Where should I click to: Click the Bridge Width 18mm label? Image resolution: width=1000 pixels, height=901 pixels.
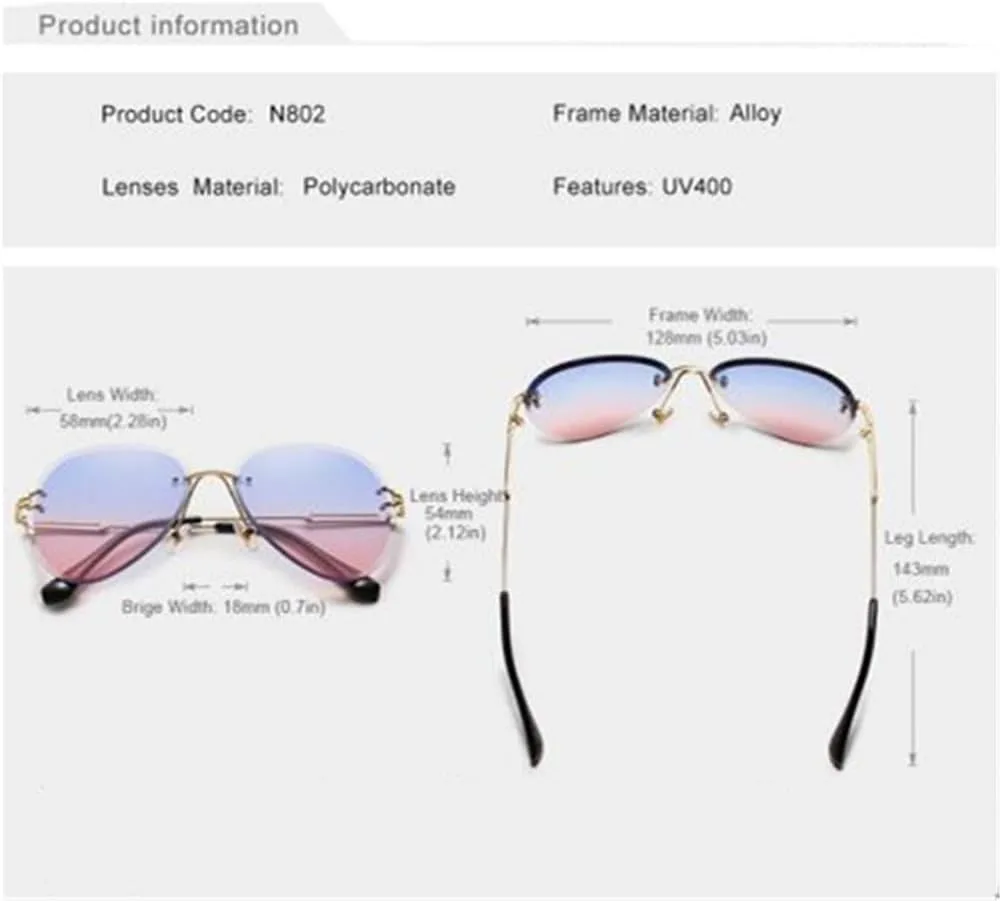coord(223,607)
